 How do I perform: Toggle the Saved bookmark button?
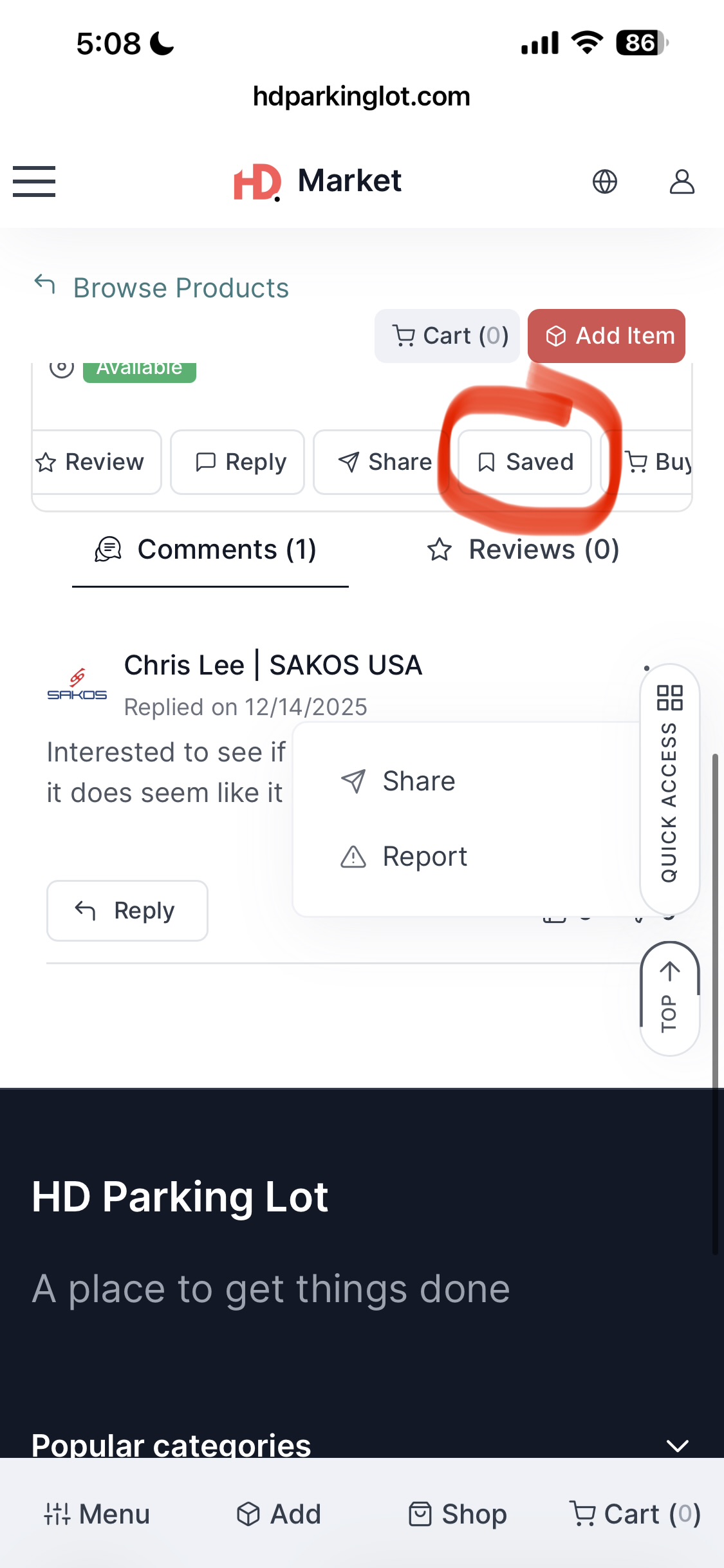[524, 462]
